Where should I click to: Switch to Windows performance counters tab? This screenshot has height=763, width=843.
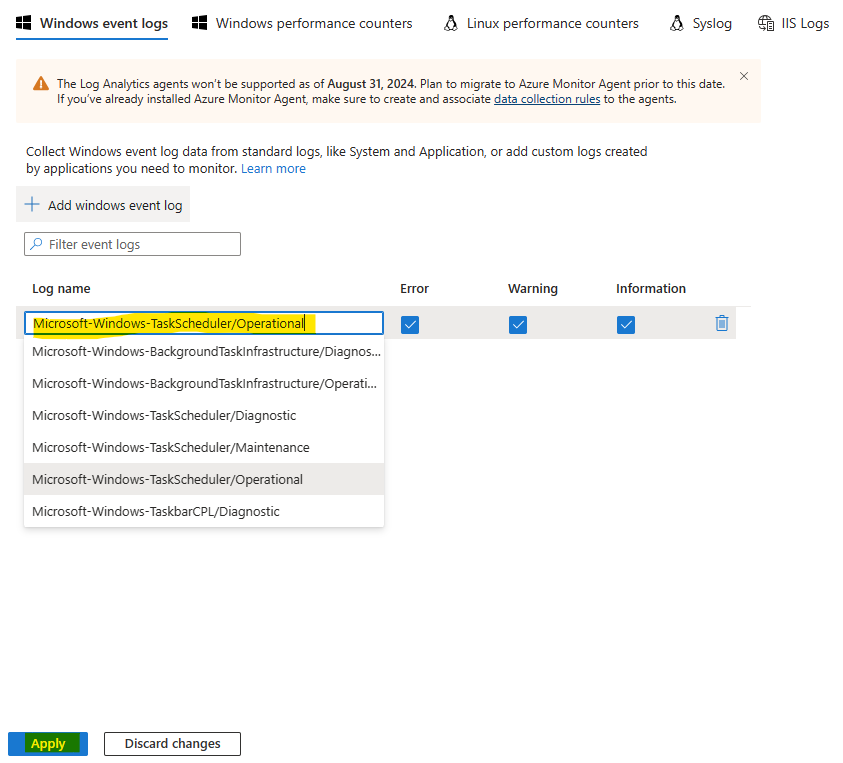click(302, 24)
